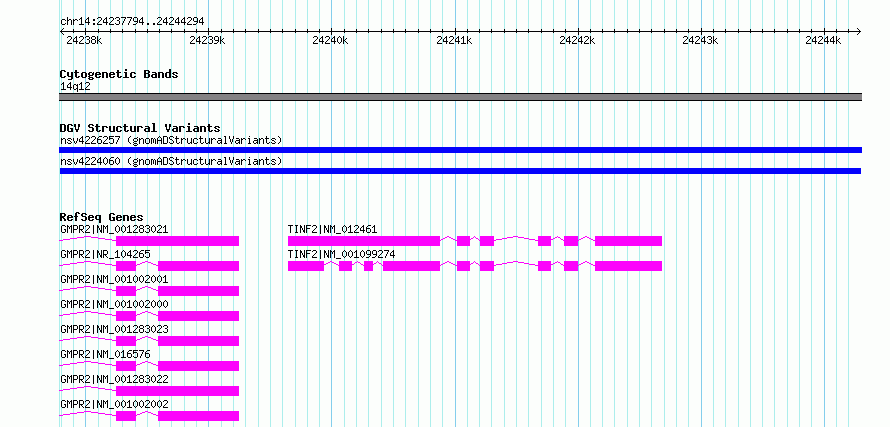Click the 24243k ruler tick label
Viewport: 890px width, 427px height.
point(700,40)
